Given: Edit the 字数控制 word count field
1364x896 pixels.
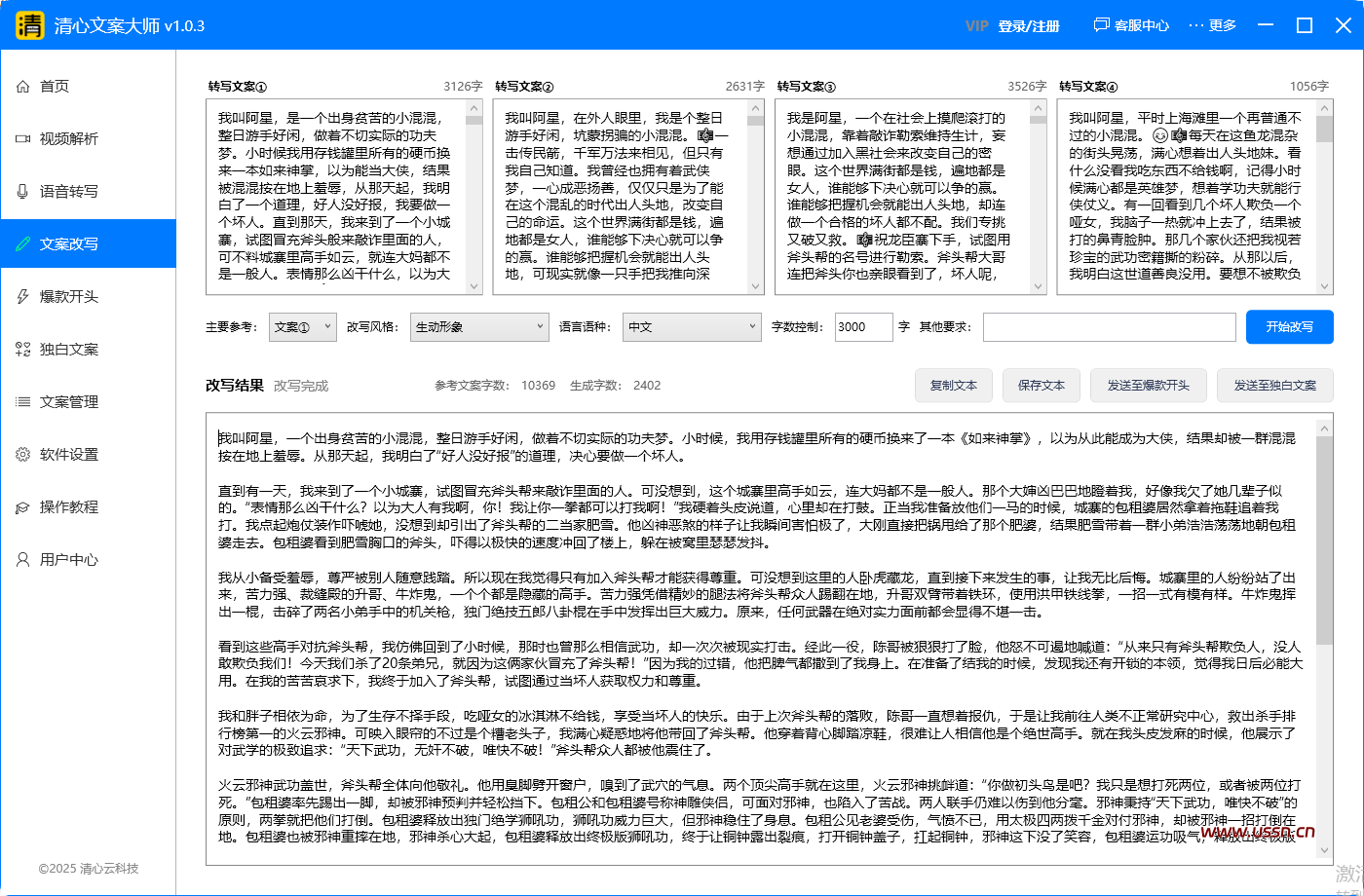Looking at the screenshot, I should (863, 327).
